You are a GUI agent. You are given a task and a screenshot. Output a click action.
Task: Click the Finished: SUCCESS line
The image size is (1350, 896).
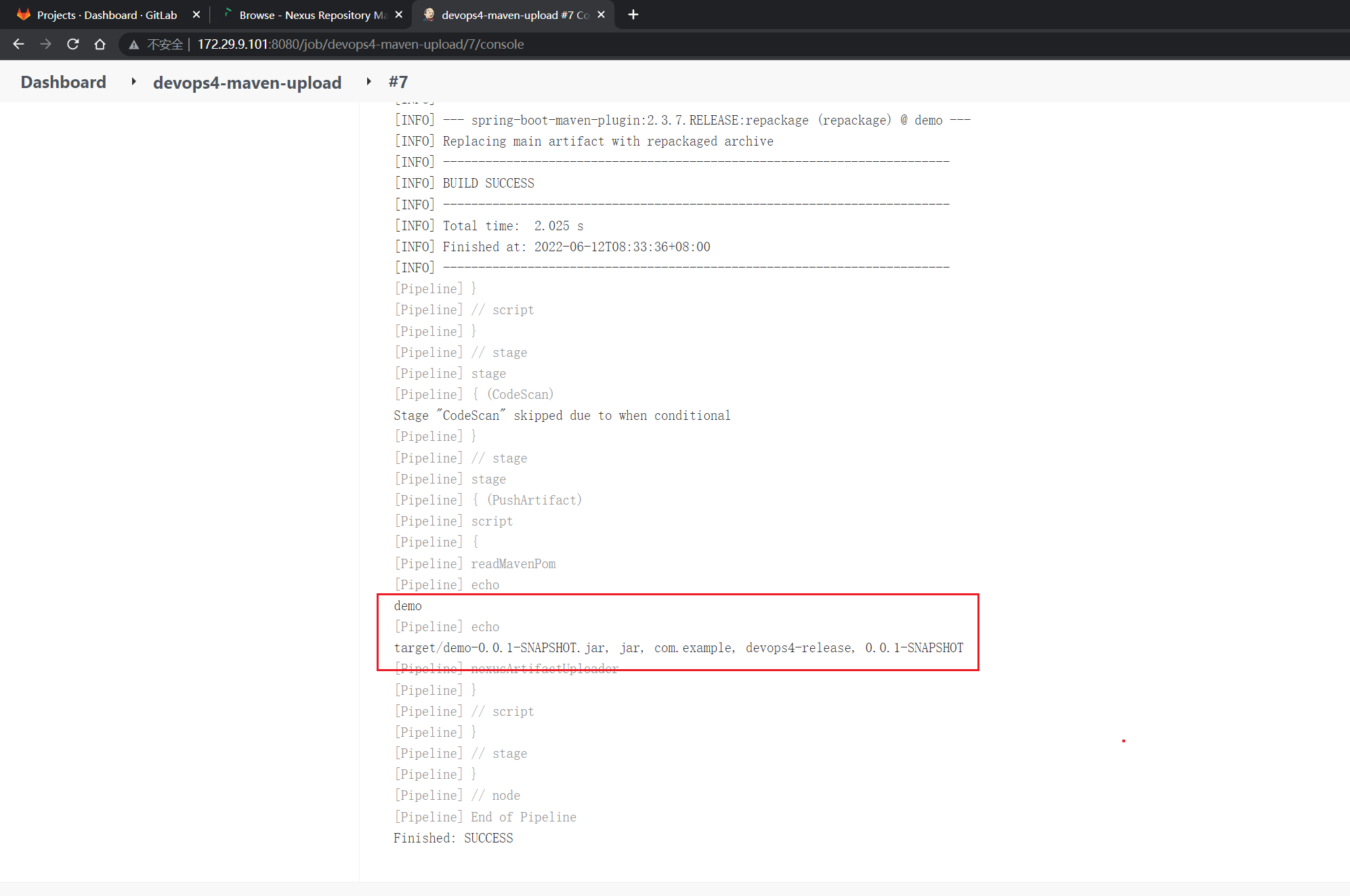(x=453, y=838)
